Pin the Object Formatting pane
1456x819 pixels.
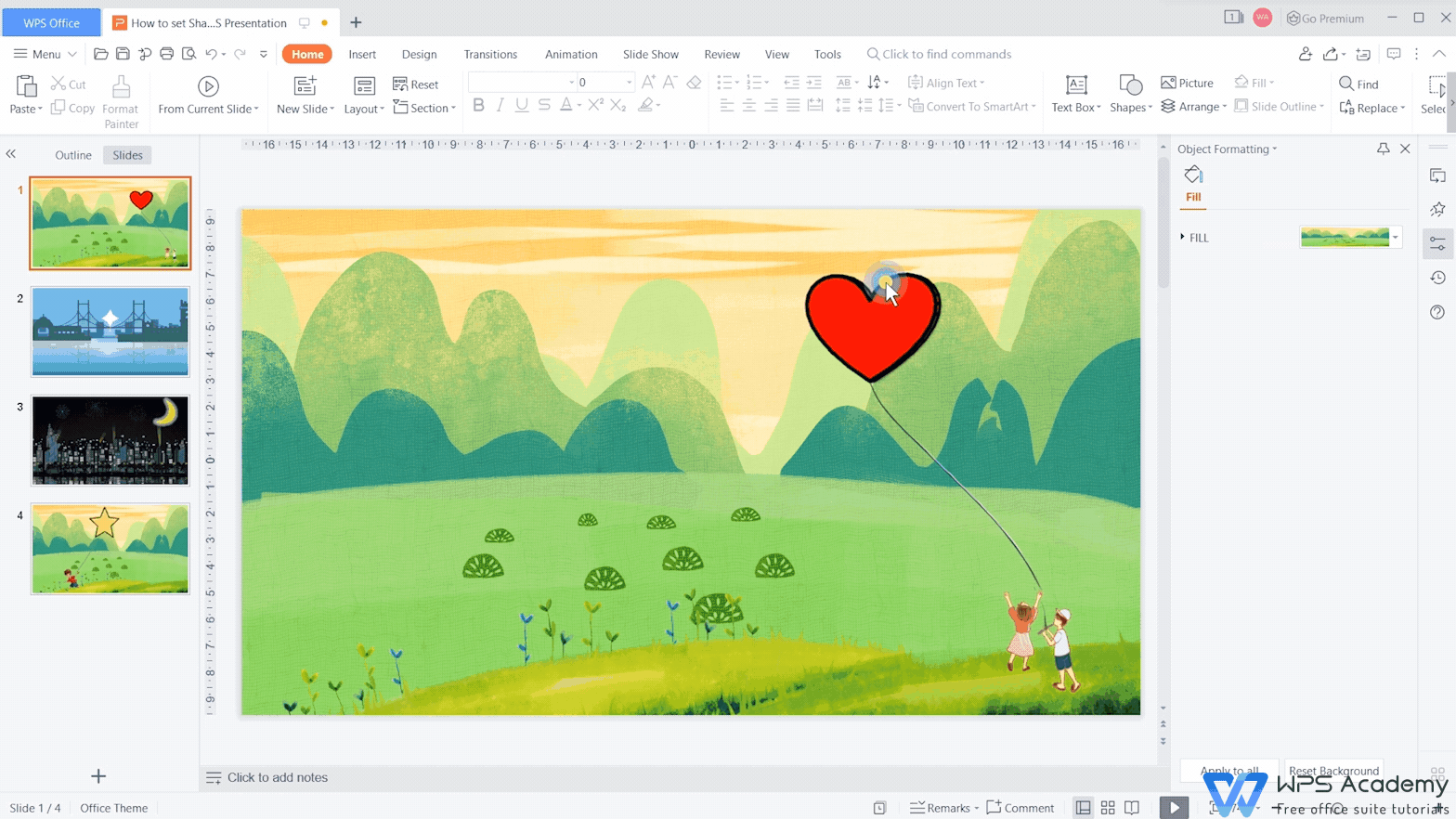click(x=1384, y=149)
